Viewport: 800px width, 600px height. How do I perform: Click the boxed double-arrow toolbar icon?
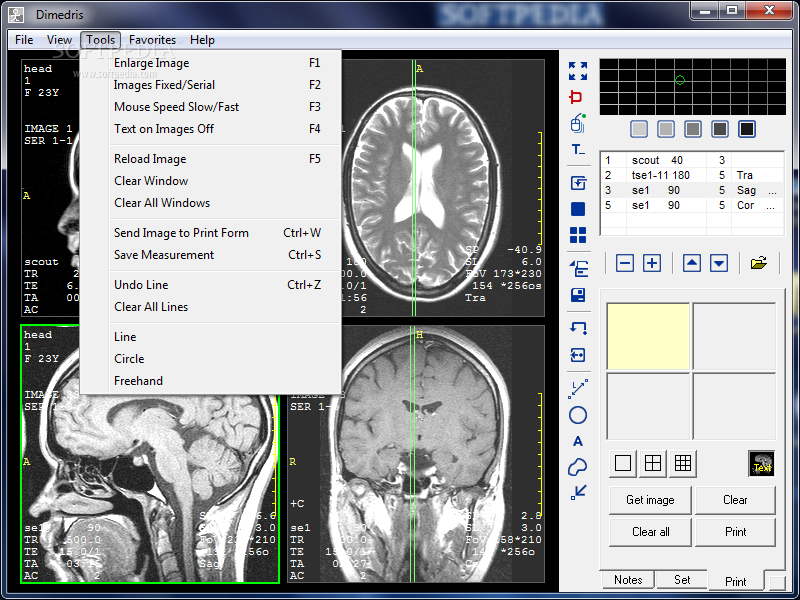pos(578,355)
